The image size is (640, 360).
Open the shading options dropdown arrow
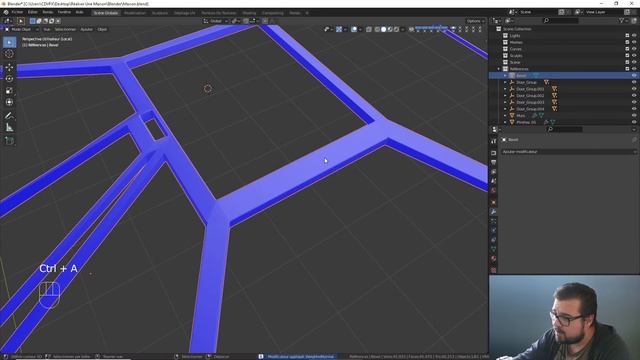click(x=402, y=29)
